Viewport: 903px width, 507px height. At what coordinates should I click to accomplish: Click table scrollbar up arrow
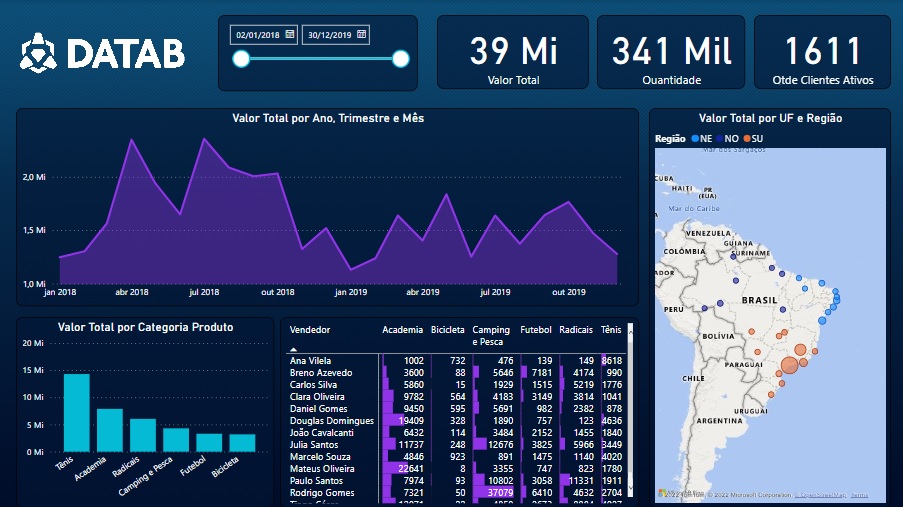631,326
